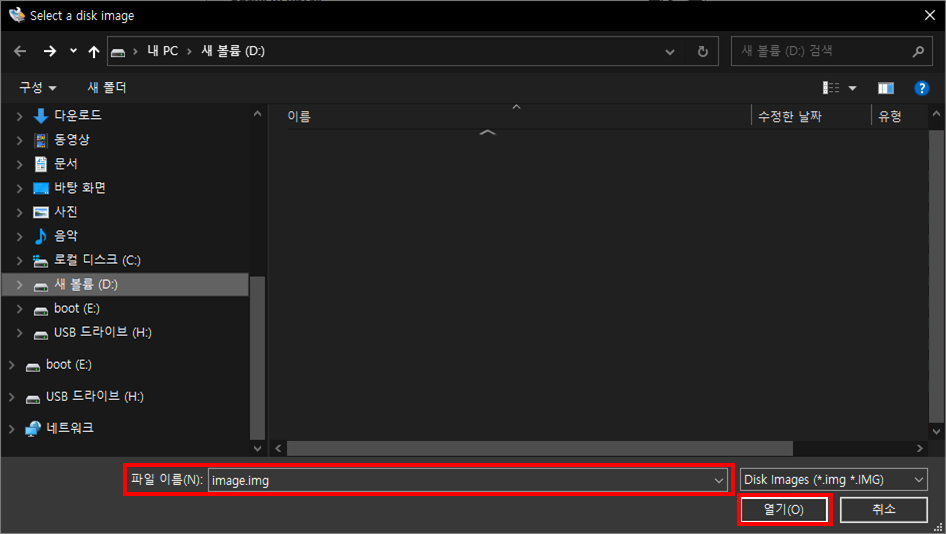Screen dimensions: 946x534
Task: Click the 취소 button
Action: (884, 510)
